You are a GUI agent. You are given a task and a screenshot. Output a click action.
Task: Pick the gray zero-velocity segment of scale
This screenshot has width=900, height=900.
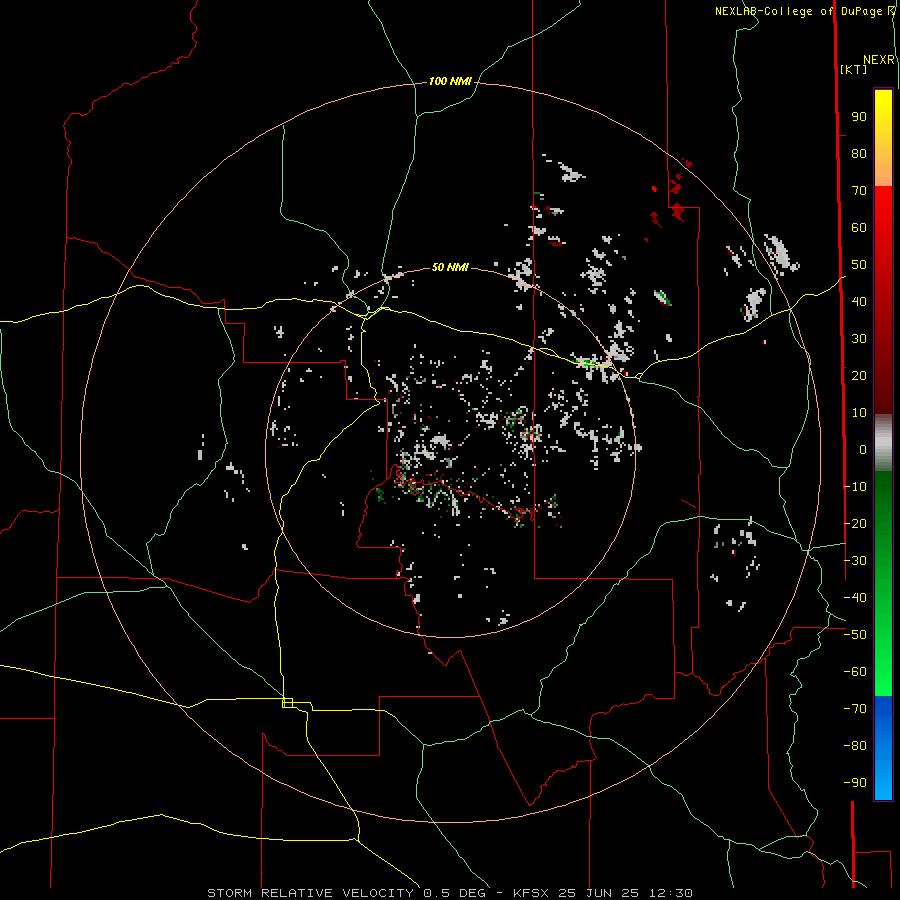point(883,443)
